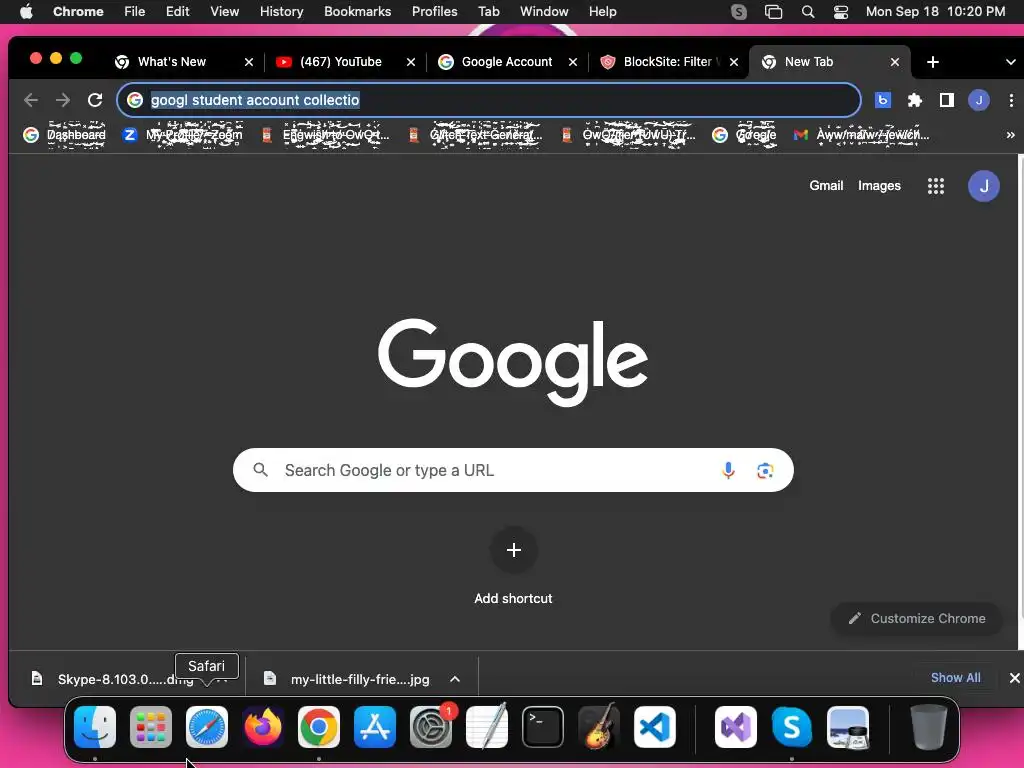
Task: Open the Dashboard bookmark
Action: [x=64, y=135]
